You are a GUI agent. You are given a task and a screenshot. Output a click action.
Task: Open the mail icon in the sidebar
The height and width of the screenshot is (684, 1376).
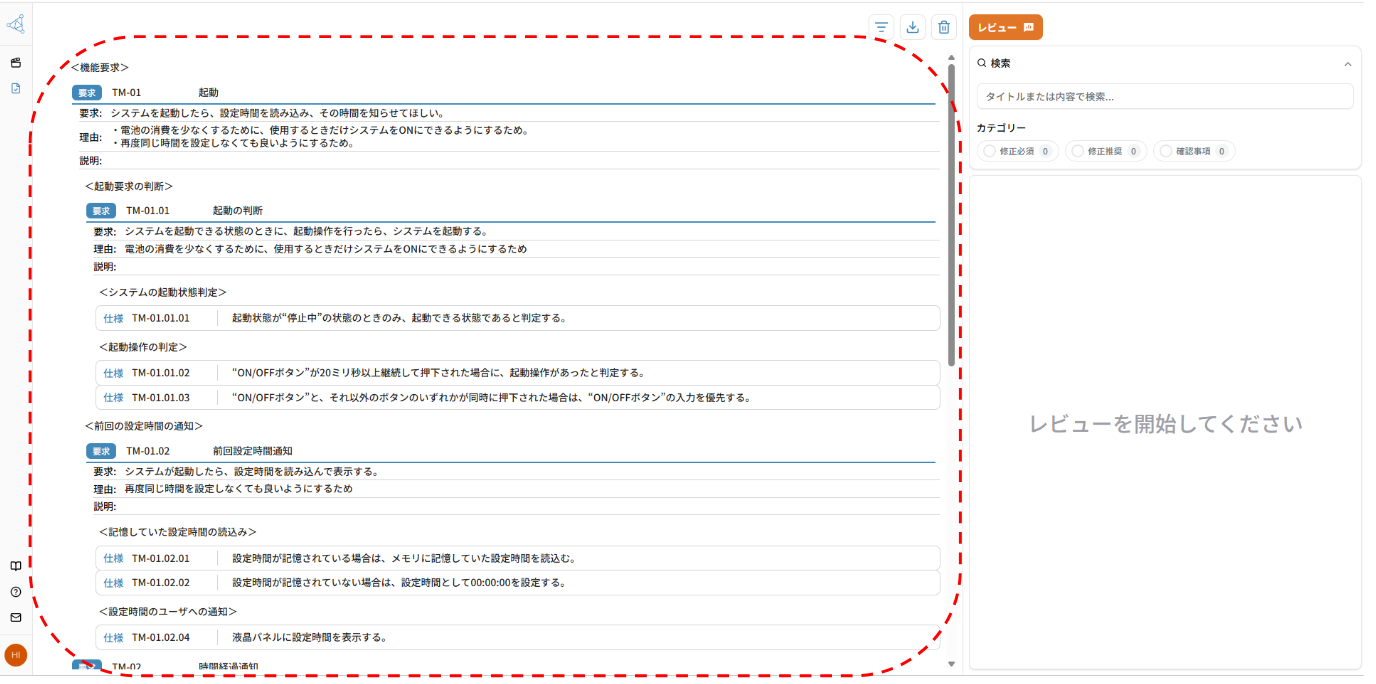(x=16, y=617)
